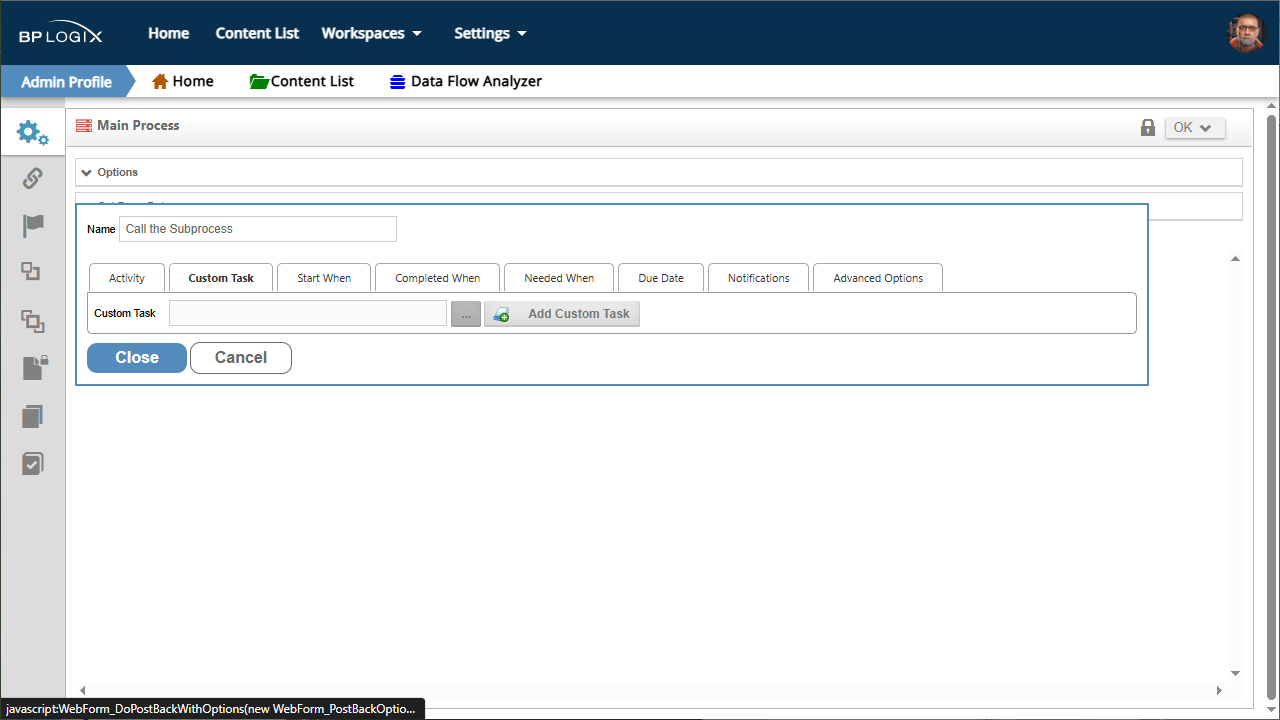Switch to the Advanced Options tab
The image size is (1280, 720).
(878, 278)
